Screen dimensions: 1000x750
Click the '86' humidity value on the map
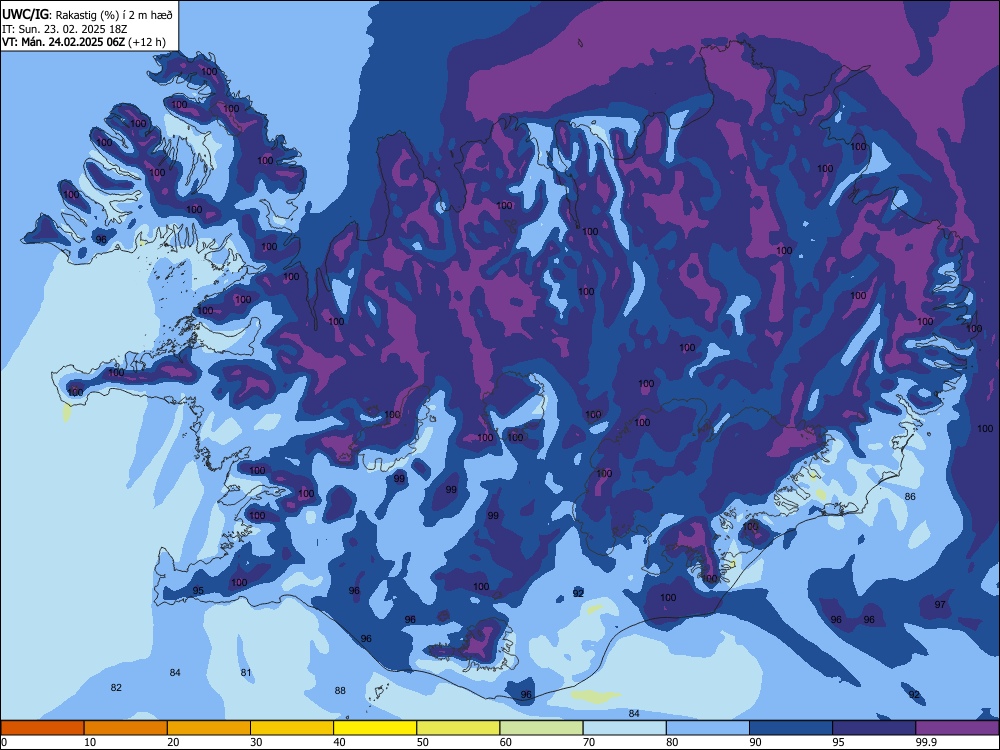pos(910,496)
